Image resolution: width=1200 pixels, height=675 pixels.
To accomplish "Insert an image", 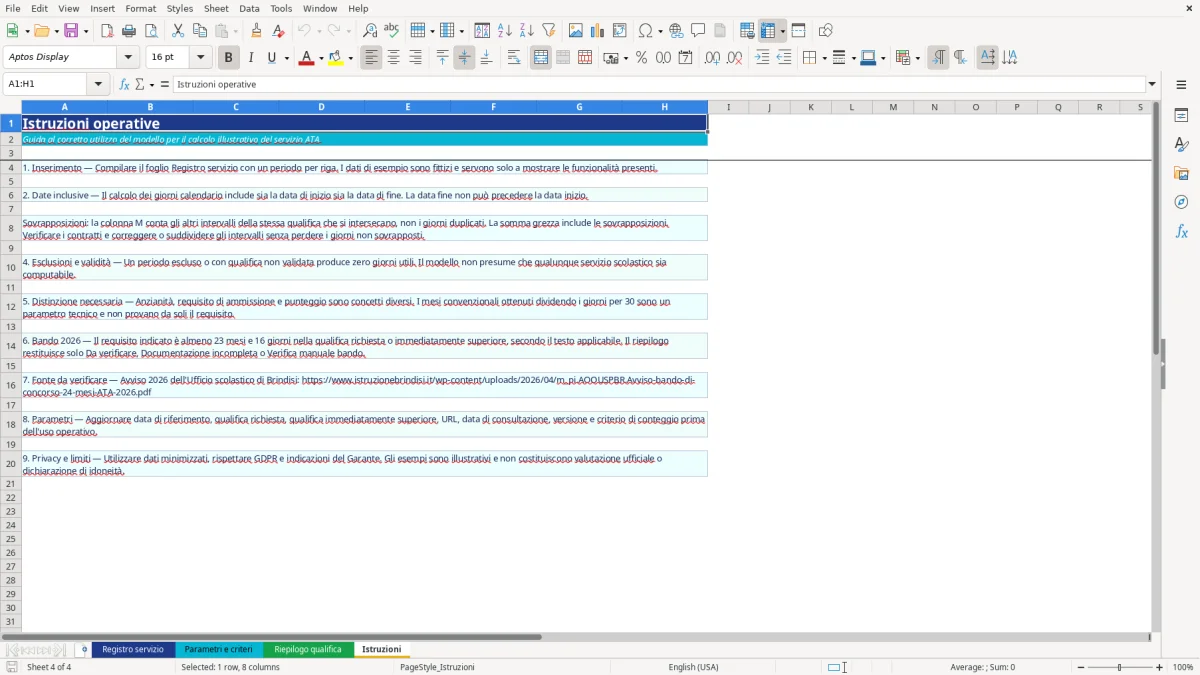I will tap(576, 31).
